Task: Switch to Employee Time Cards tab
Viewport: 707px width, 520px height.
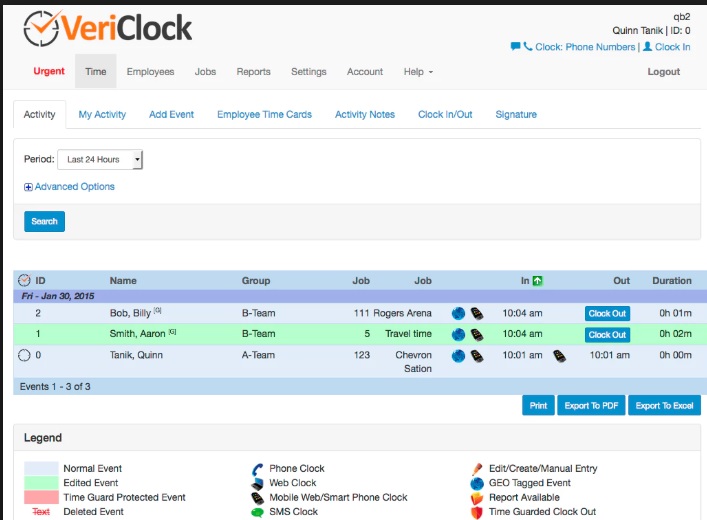Action: click(264, 115)
